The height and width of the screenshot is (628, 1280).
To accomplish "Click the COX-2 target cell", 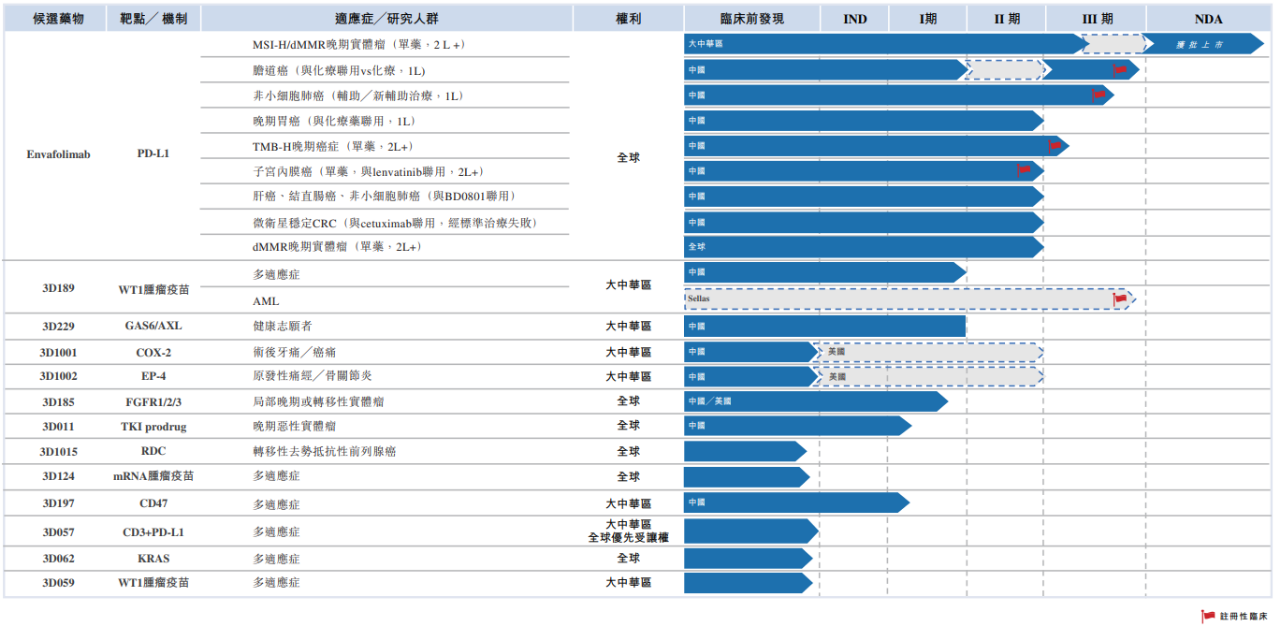I will 153,352.
